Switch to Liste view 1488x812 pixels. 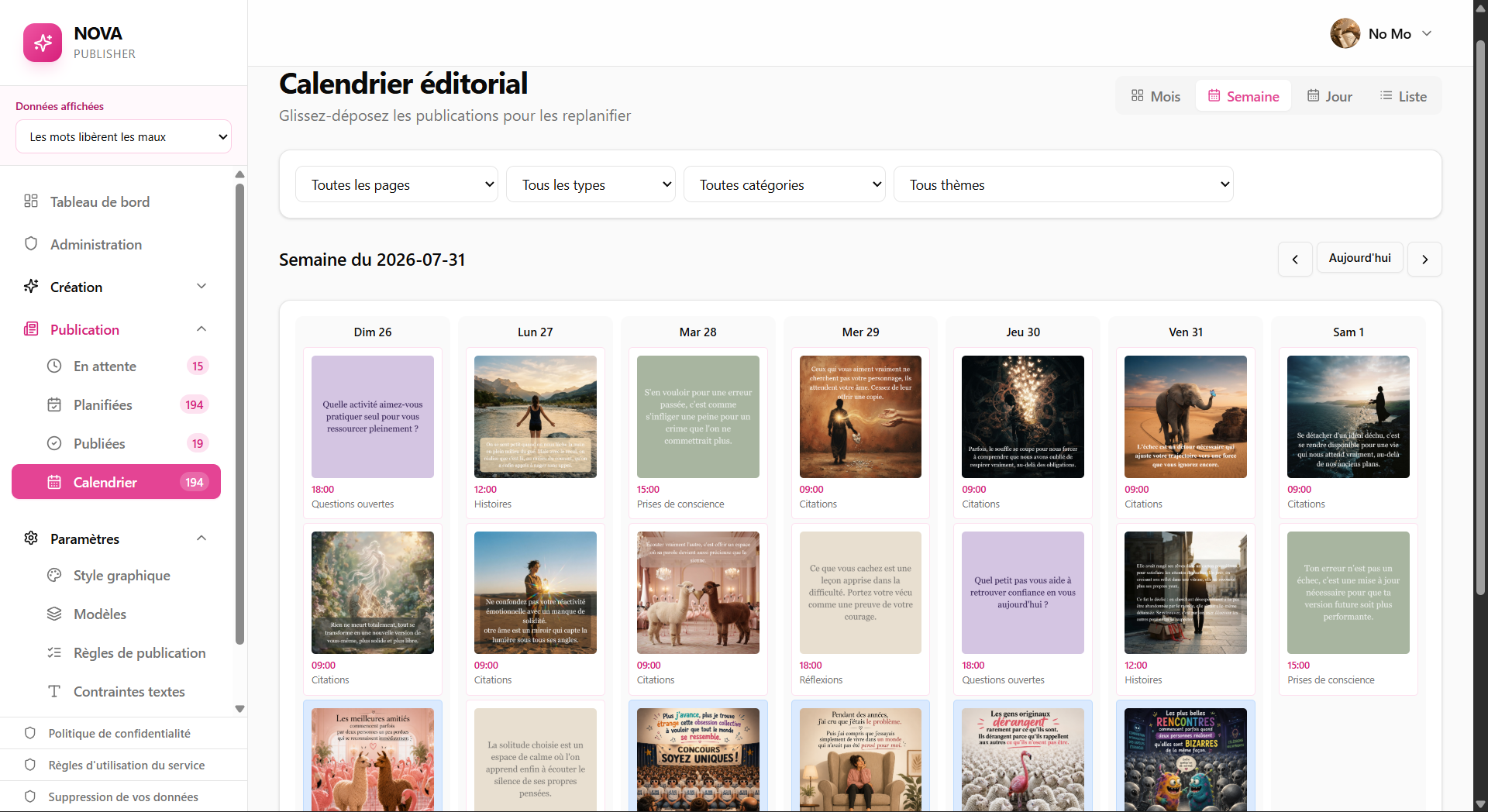point(1404,96)
